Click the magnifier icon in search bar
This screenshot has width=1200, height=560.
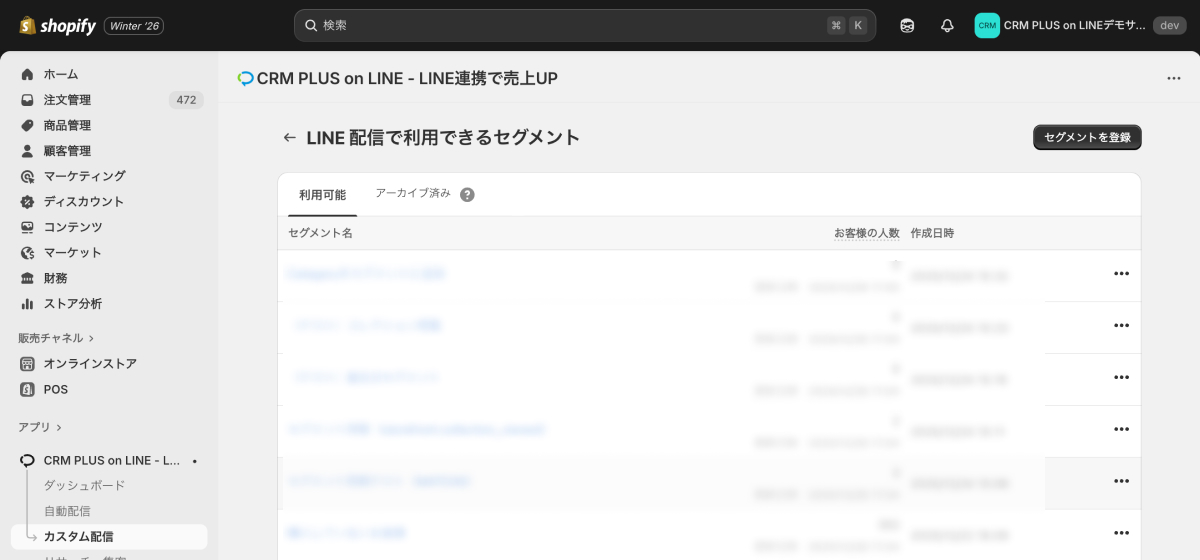pyautogui.click(x=311, y=25)
